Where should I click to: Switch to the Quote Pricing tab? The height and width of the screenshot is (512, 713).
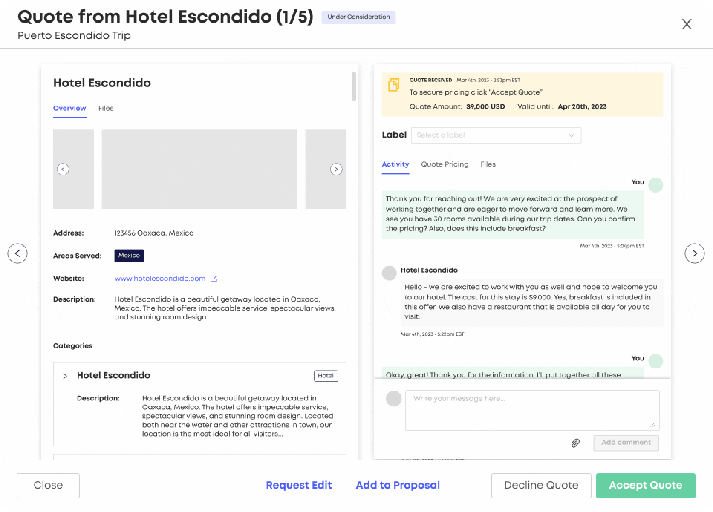[x=444, y=164]
